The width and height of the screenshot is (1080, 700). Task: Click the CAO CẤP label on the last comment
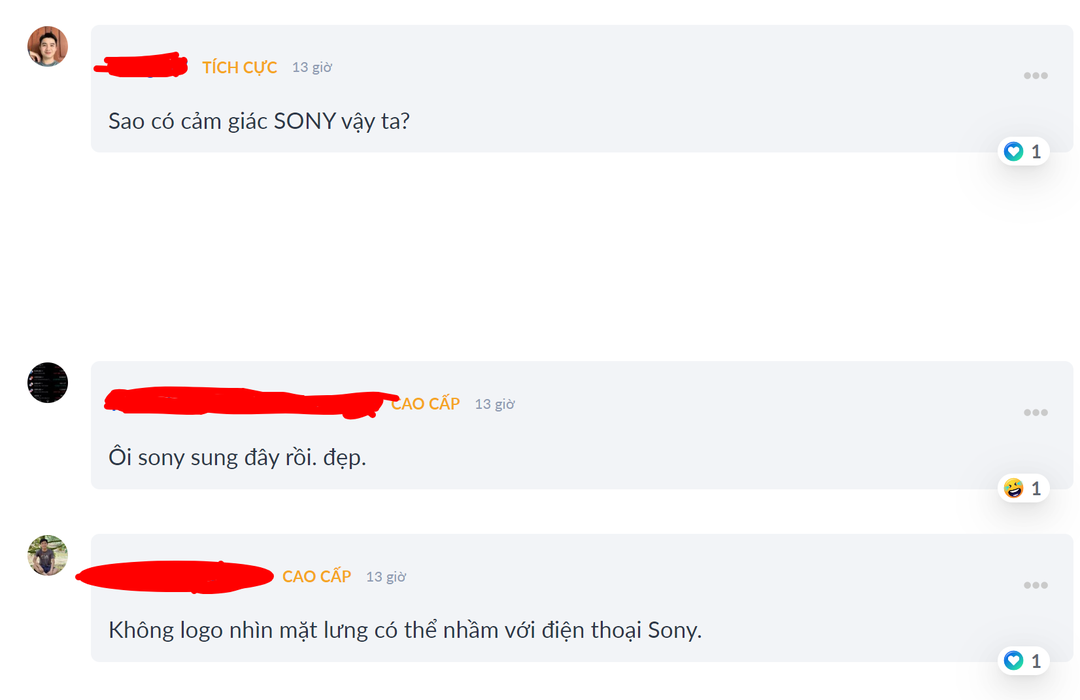(318, 576)
